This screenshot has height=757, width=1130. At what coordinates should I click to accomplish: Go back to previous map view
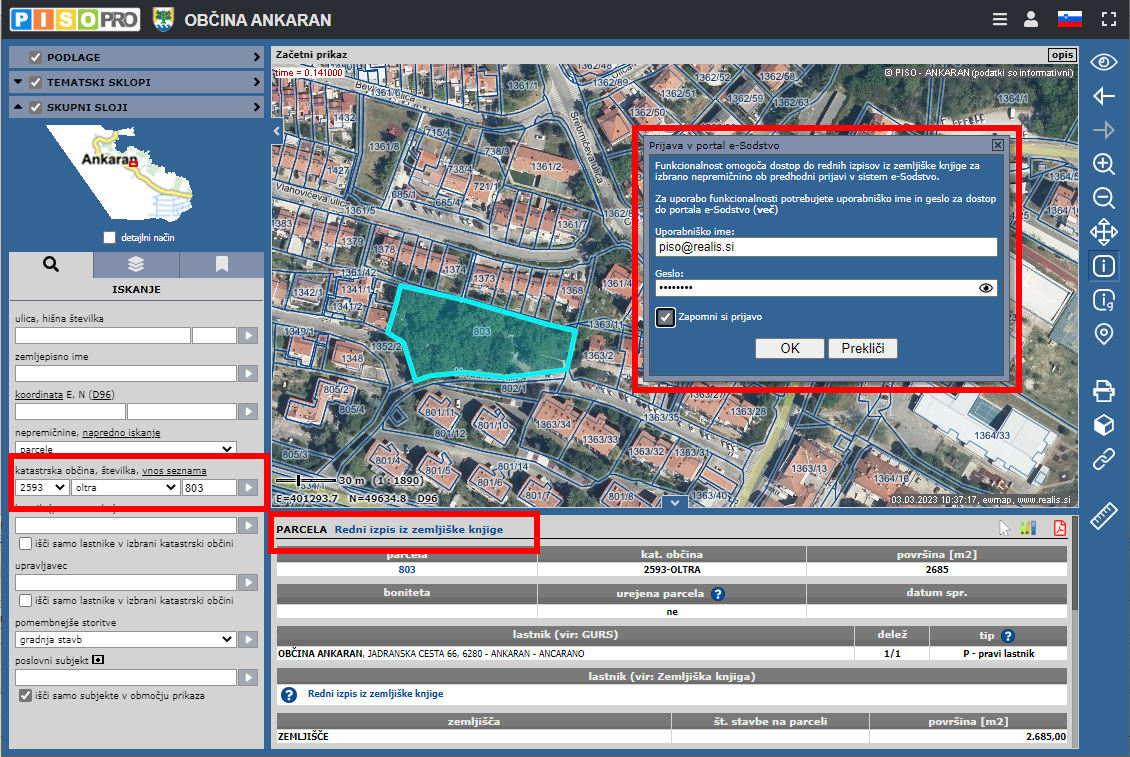tap(1104, 96)
